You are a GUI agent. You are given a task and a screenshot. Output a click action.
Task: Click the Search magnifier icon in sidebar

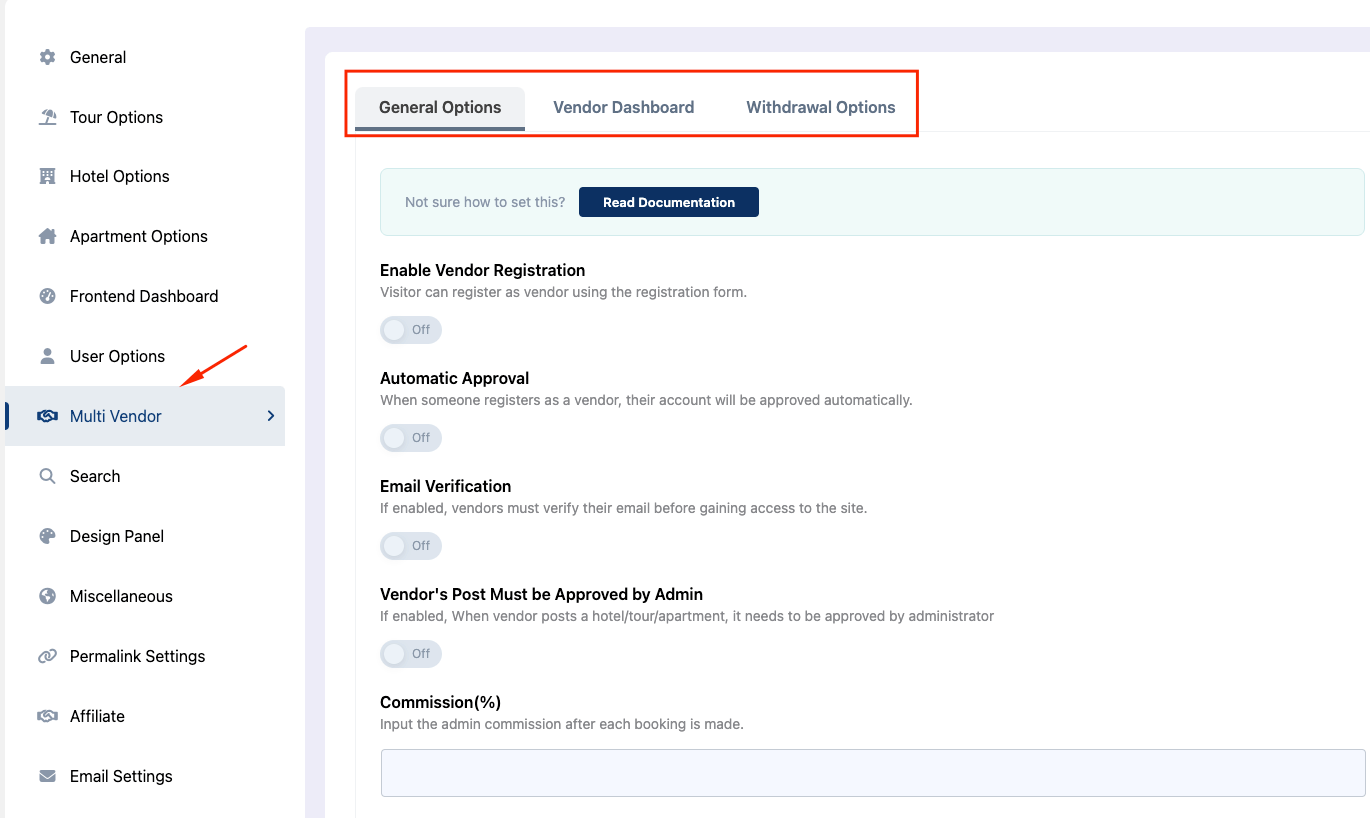pos(47,476)
